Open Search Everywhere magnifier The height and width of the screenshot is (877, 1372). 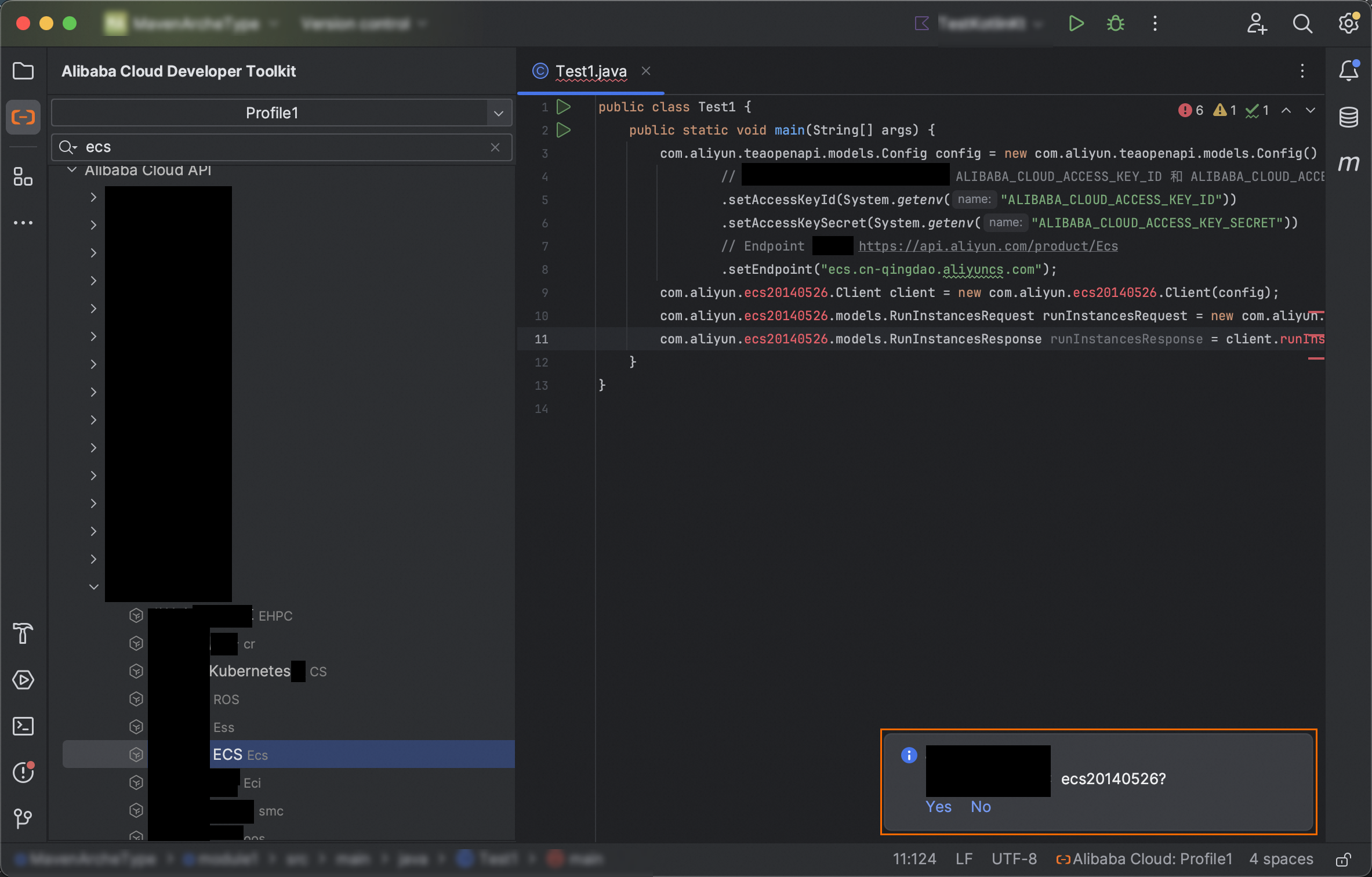pos(1302,24)
